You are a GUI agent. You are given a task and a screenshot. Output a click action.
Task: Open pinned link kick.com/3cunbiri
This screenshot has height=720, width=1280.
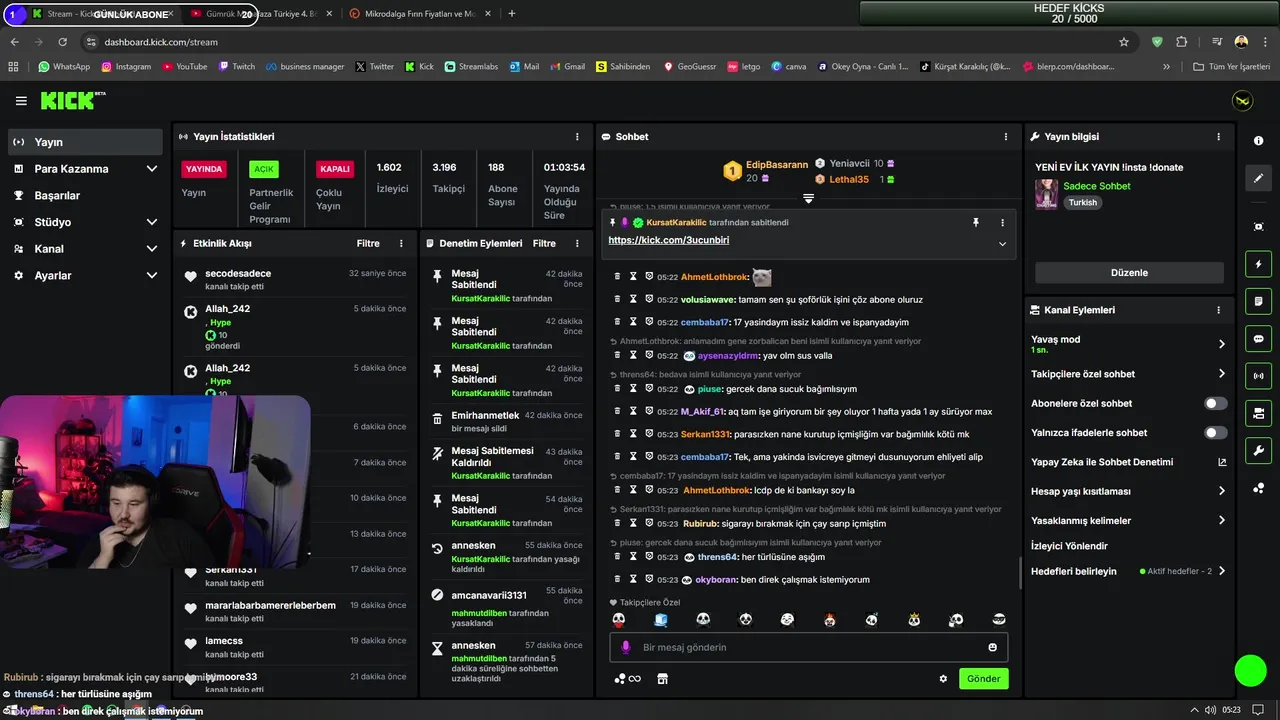pyautogui.click(x=668, y=240)
